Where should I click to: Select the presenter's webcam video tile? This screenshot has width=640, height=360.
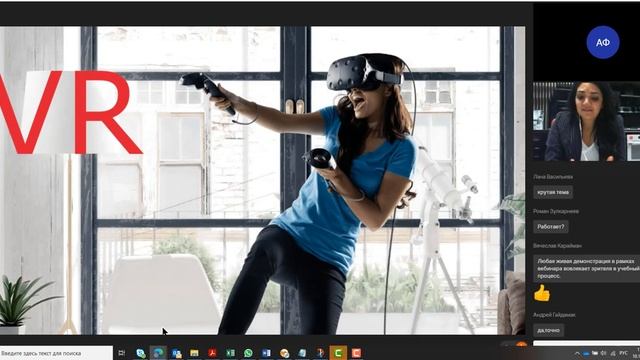pyautogui.click(x=586, y=122)
